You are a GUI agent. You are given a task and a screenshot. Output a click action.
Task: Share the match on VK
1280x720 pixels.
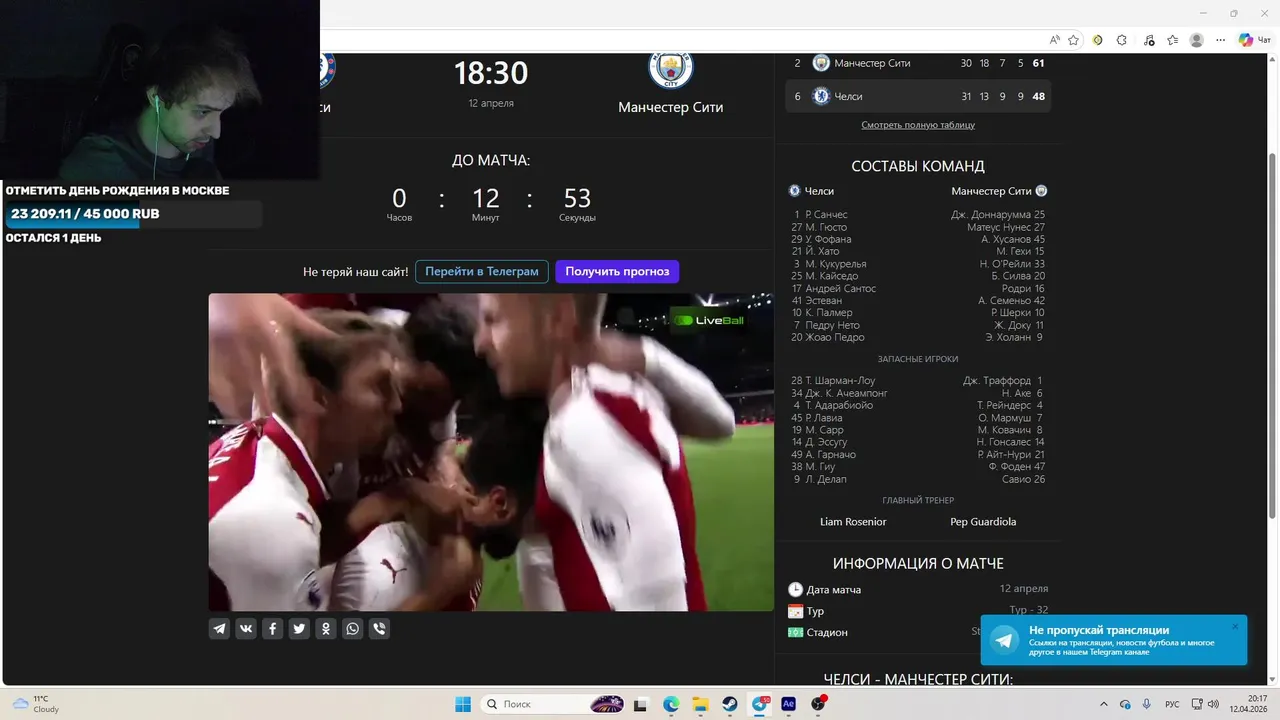point(246,629)
